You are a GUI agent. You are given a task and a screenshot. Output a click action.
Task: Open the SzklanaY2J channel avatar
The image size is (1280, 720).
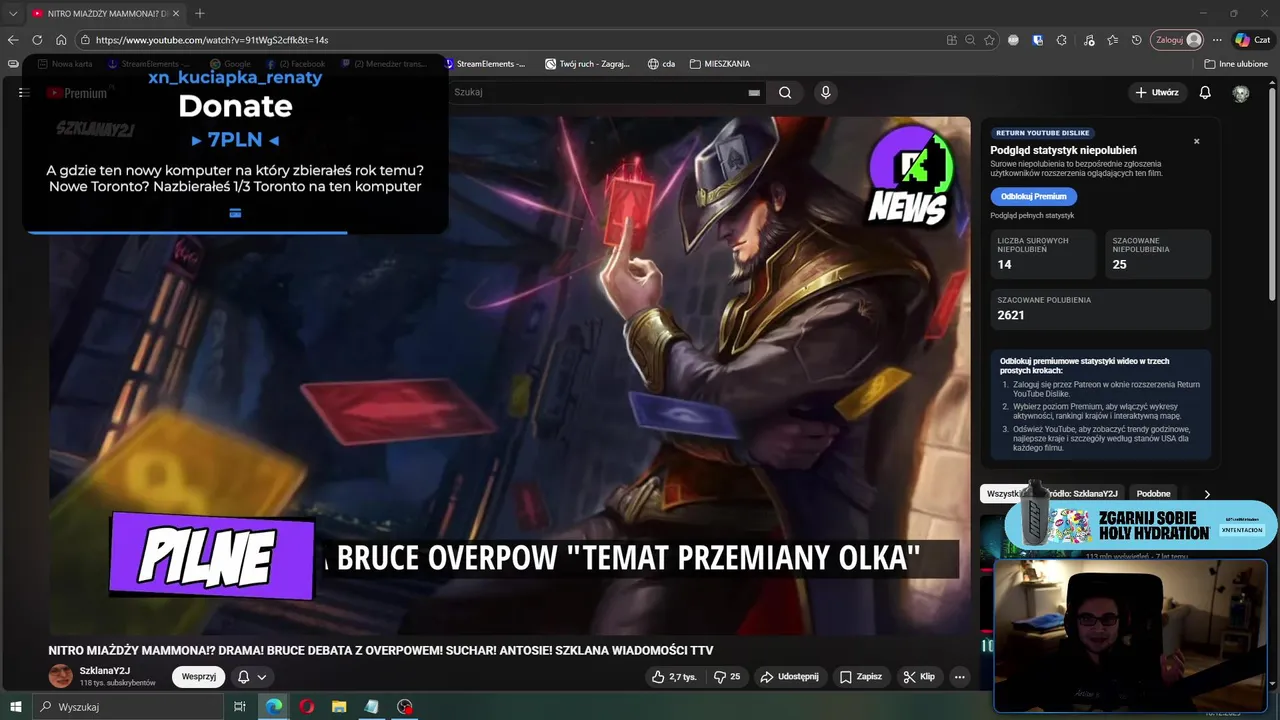coord(61,676)
